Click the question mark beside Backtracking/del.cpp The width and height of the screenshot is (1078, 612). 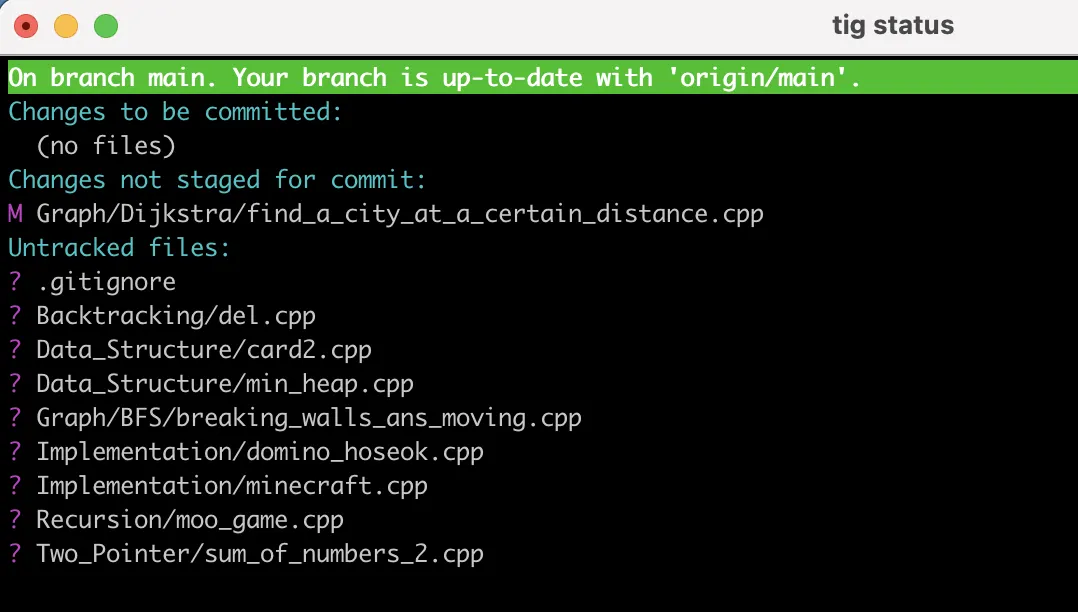point(15,316)
